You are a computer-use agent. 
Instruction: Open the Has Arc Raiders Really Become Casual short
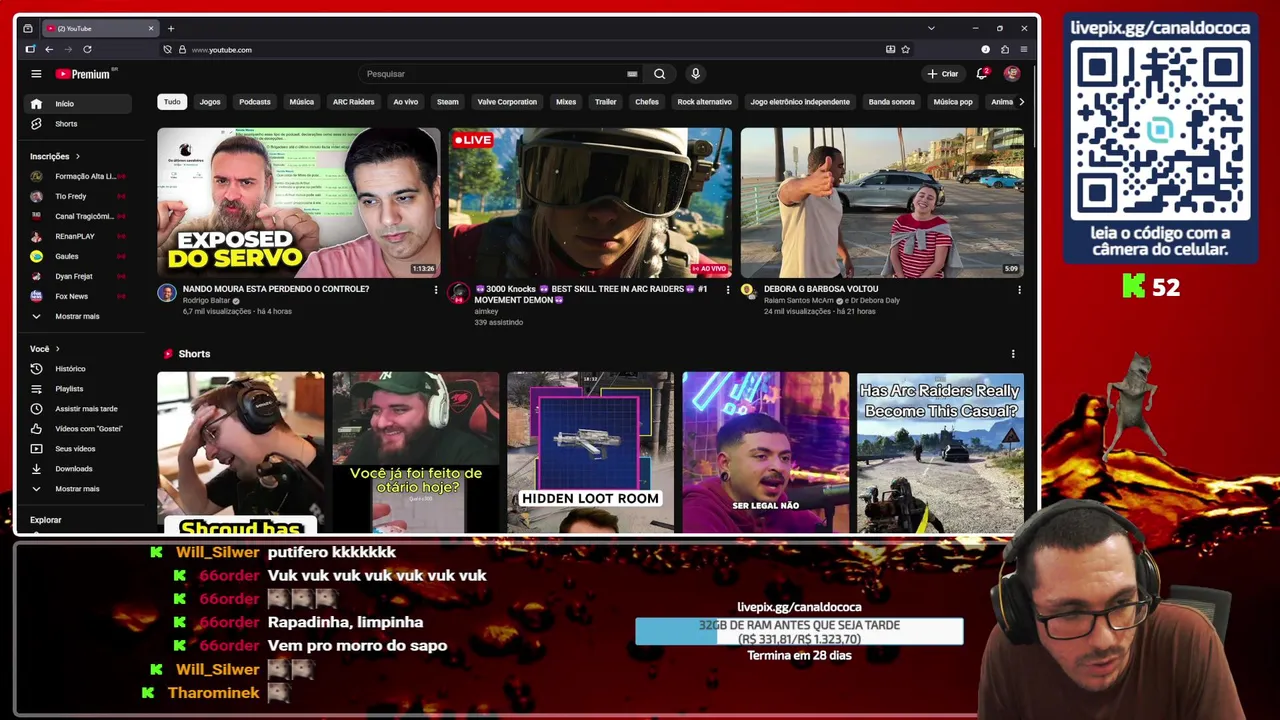point(940,452)
